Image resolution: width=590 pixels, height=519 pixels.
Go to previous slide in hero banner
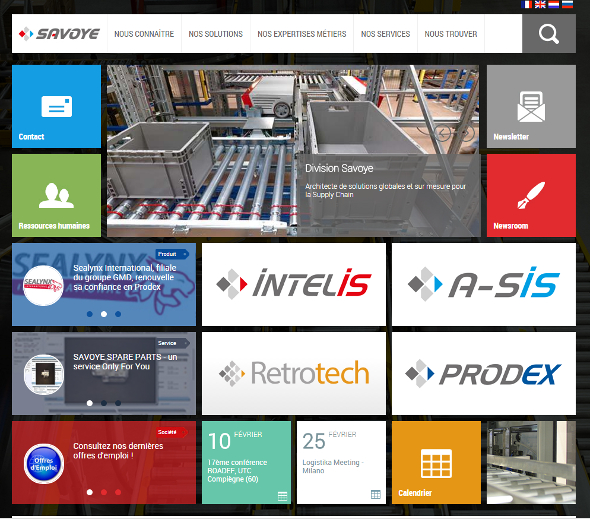(x=443, y=133)
